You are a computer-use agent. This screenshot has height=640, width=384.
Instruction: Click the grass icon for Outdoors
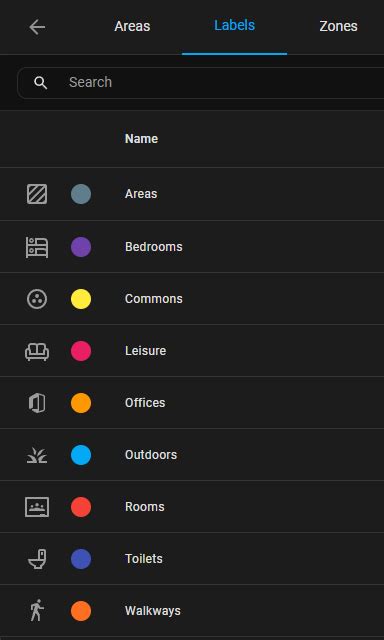point(37,455)
